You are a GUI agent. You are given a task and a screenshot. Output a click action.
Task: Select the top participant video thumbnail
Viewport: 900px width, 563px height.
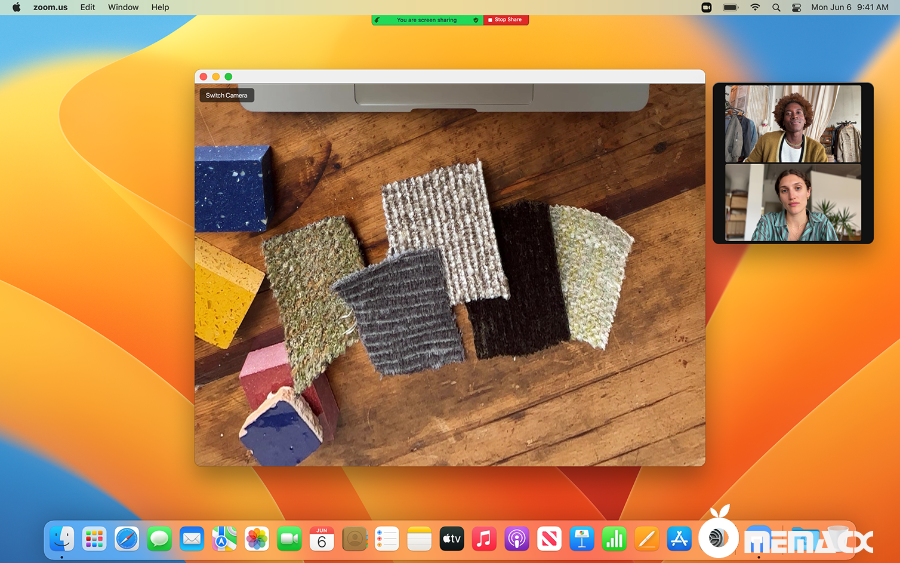[x=792, y=124]
